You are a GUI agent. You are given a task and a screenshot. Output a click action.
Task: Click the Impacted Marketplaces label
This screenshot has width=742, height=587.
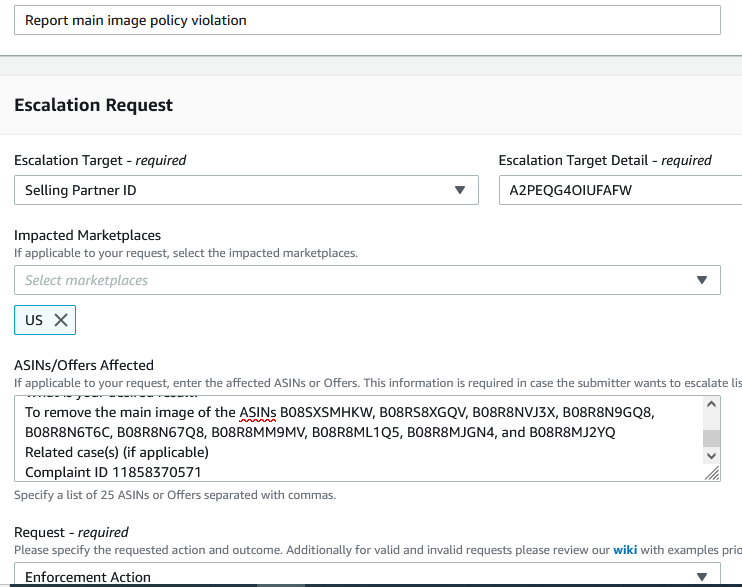[88, 235]
